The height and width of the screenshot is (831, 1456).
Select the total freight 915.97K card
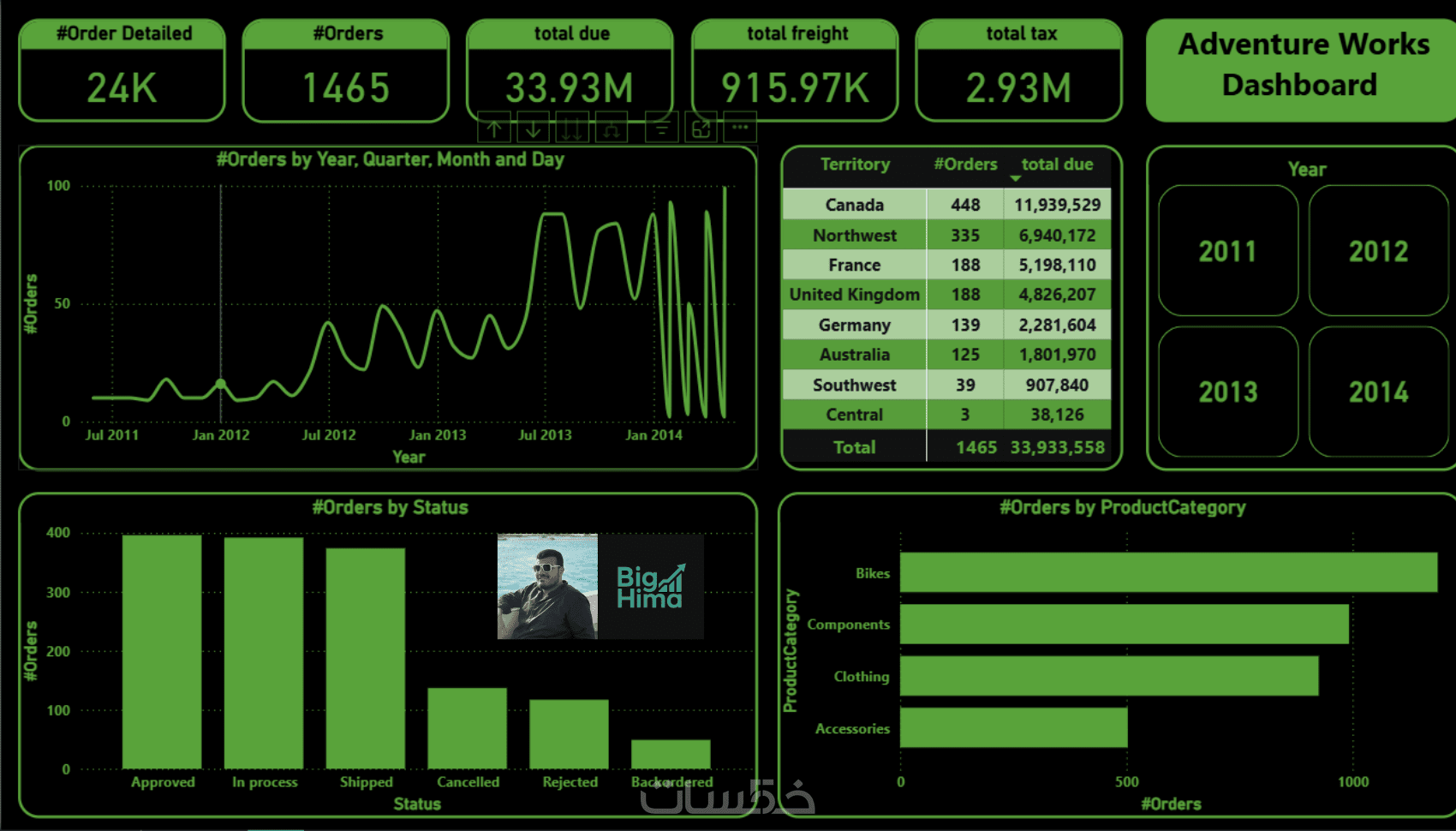coord(795,70)
